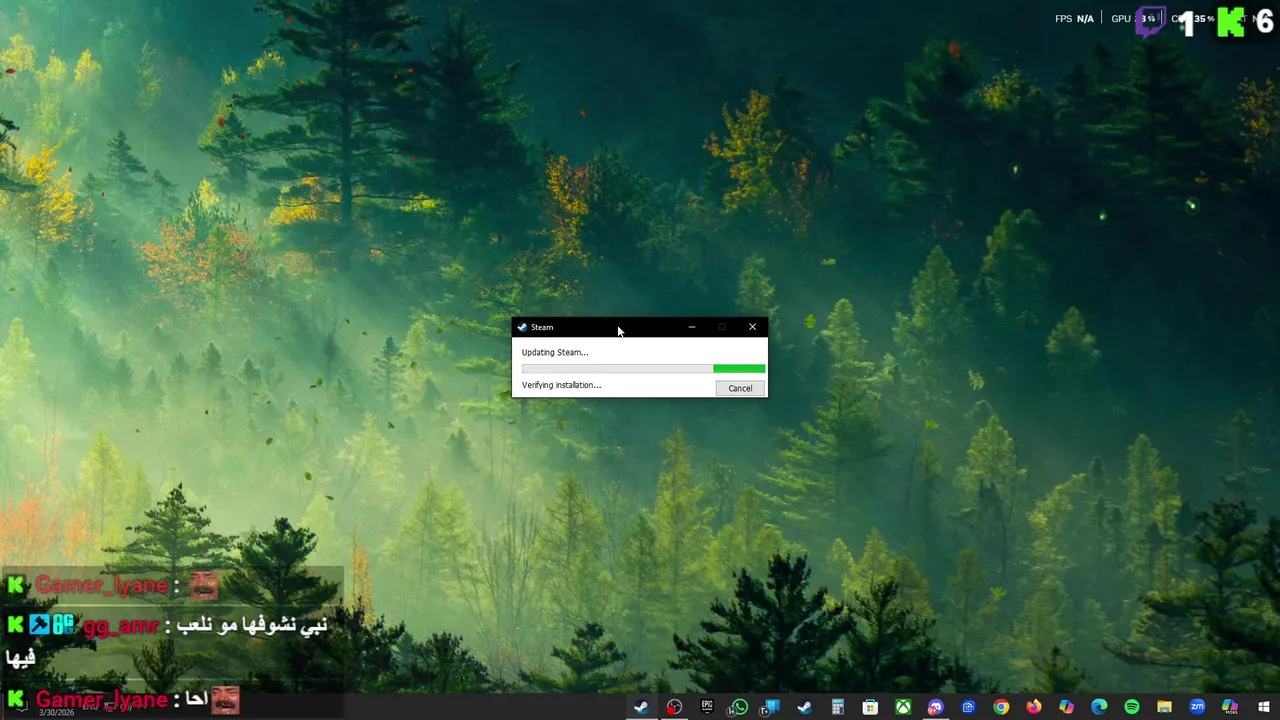Launch Microsoft Edge from the taskbar
This screenshot has width=1280, height=720.
tap(1099, 707)
